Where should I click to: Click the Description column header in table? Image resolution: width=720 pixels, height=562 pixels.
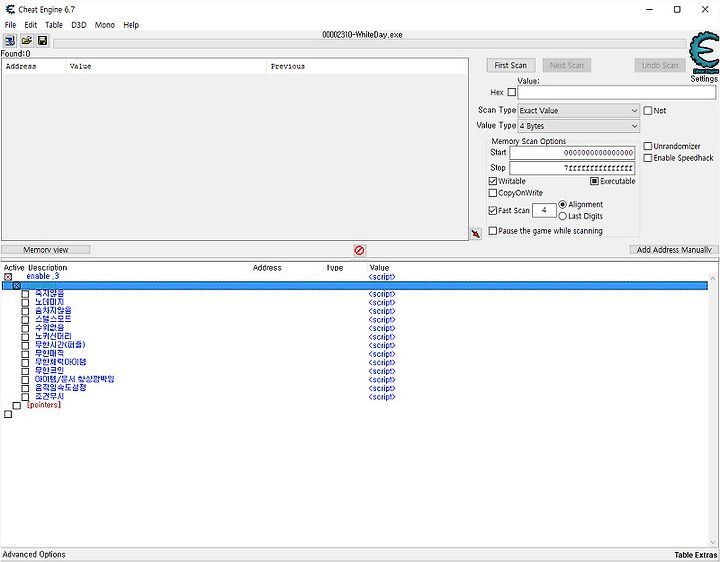(x=48, y=268)
